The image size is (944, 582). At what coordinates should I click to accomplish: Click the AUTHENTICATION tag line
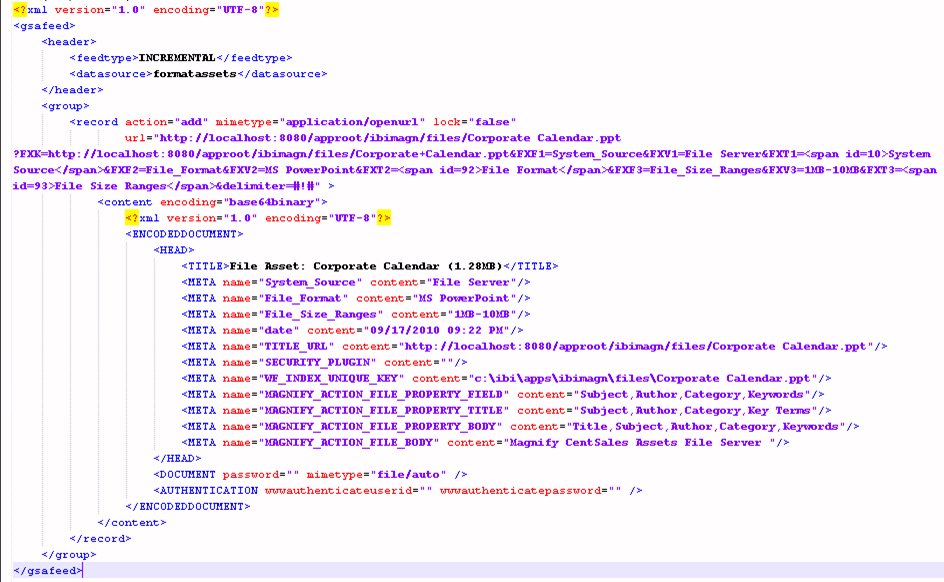(350, 489)
